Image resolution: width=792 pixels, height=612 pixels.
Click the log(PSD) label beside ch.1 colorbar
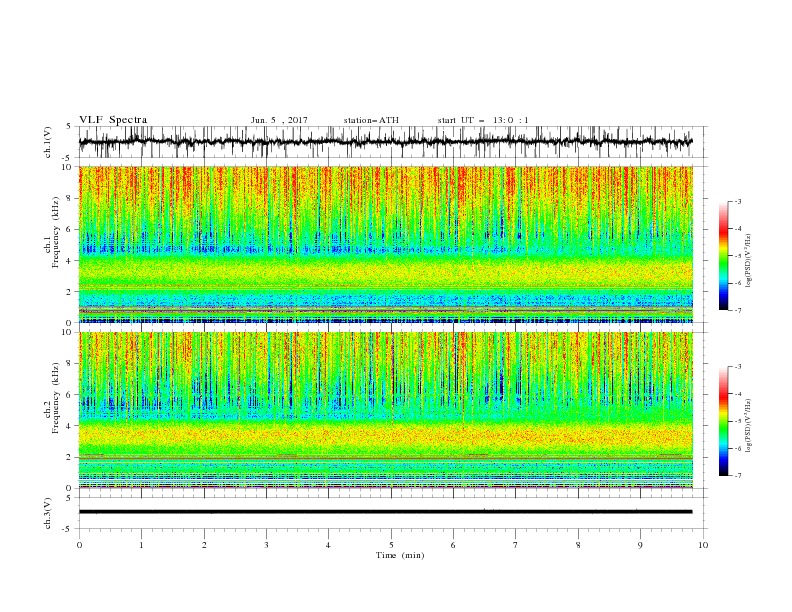pos(748,261)
